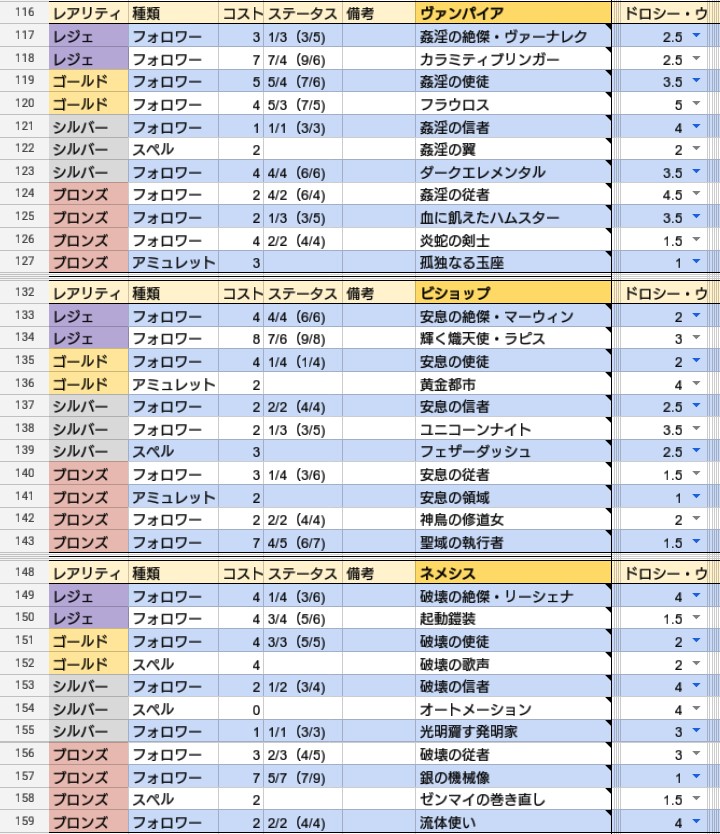720x834 pixels.
Task: Select the ネメシス class header cell
Action: tap(513, 573)
